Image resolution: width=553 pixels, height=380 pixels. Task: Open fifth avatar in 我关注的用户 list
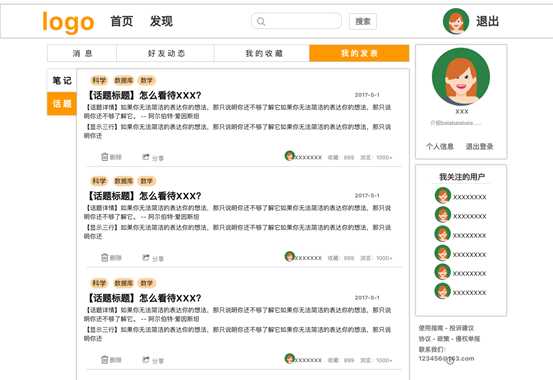443,272
